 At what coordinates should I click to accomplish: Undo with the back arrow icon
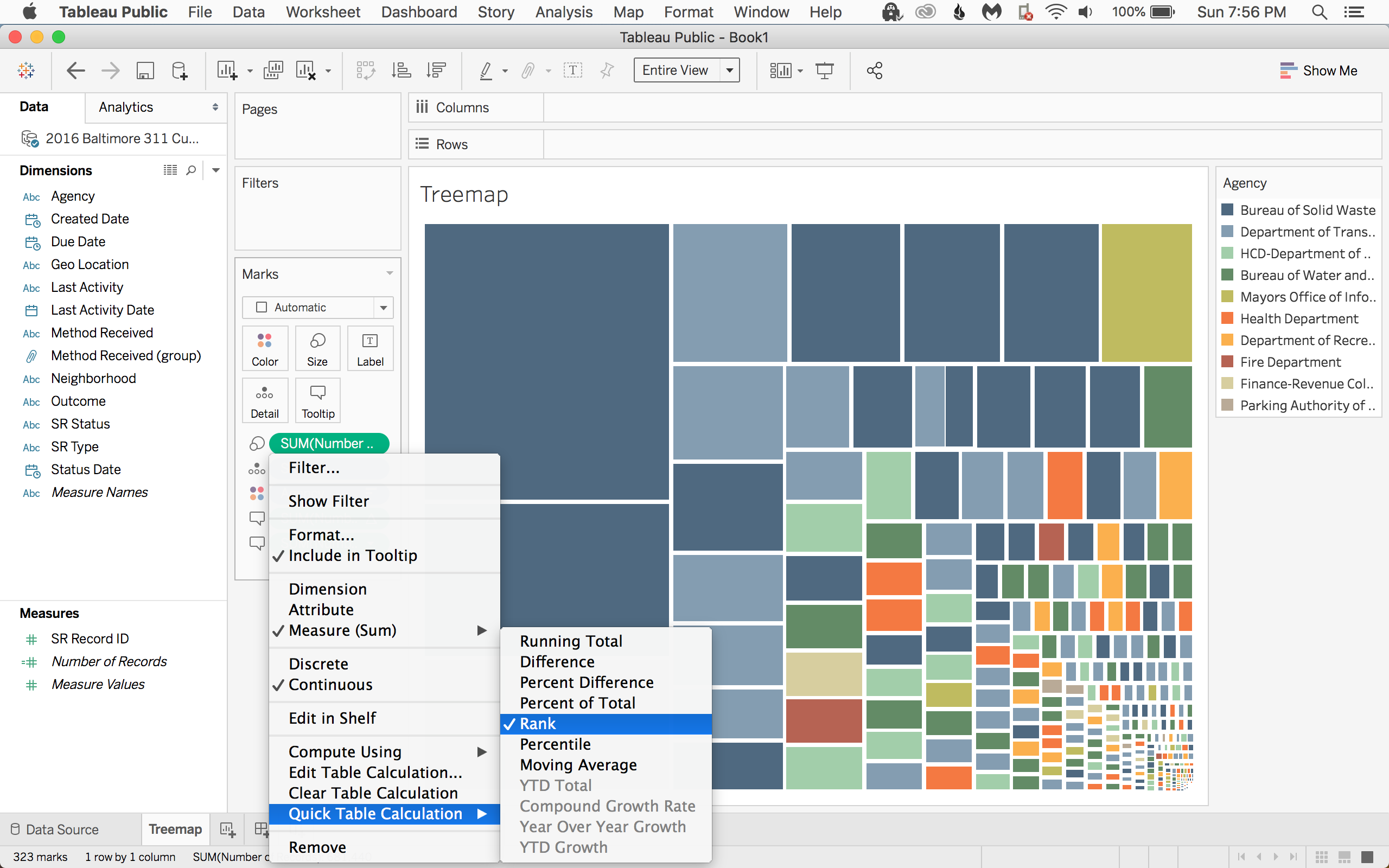coord(76,71)
